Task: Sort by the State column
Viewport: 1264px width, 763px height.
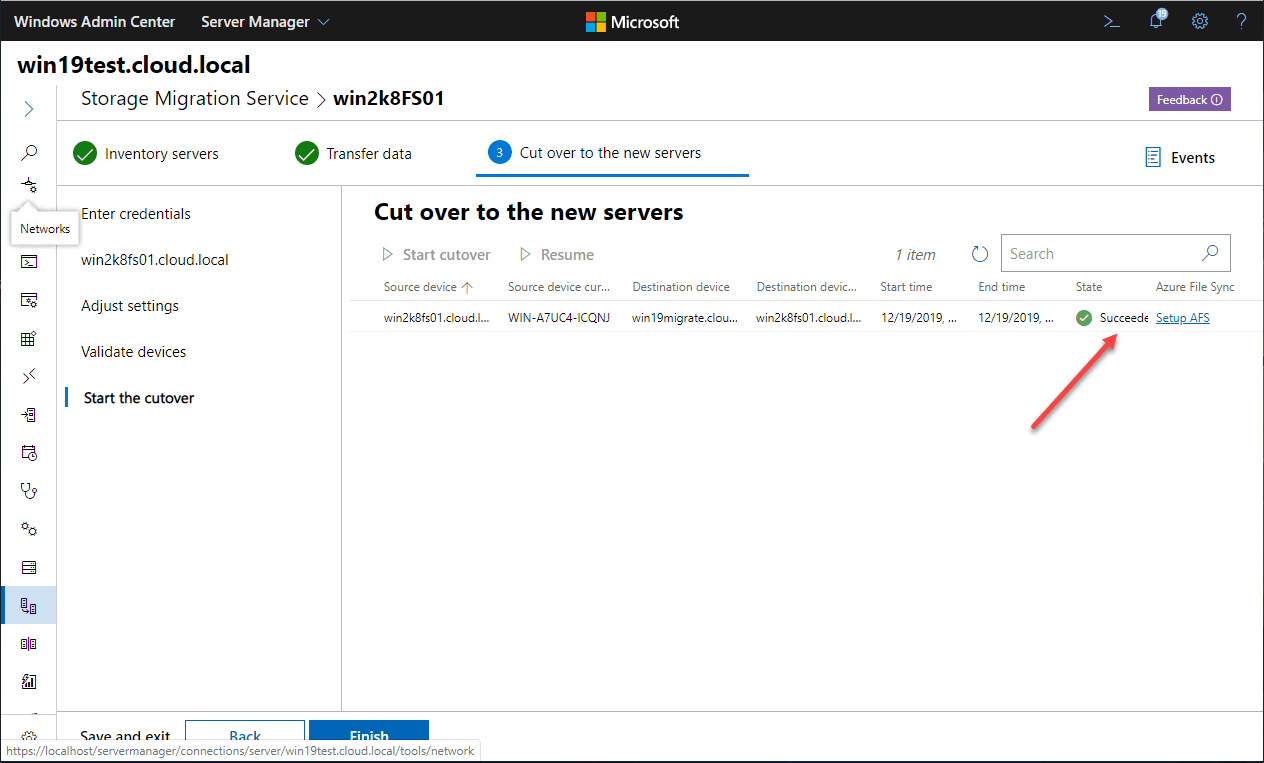Action: point(1089,287)
